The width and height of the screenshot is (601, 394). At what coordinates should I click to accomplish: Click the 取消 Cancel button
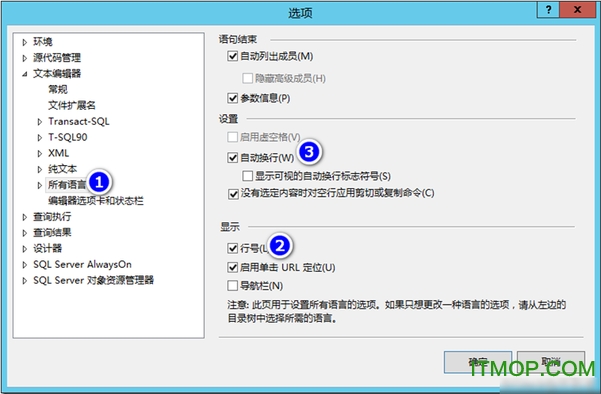click(551, 362)
